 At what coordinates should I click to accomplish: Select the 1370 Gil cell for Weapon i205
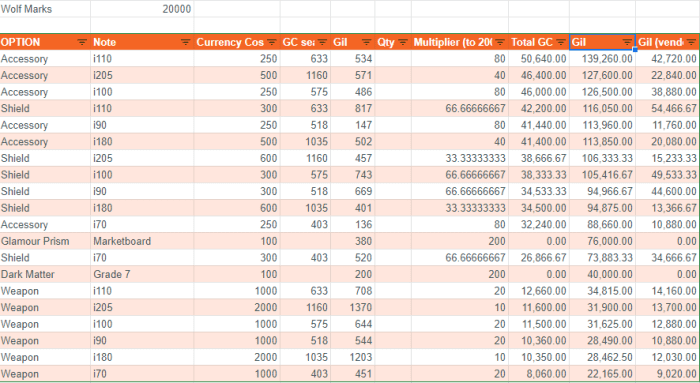tap(352, 308)
